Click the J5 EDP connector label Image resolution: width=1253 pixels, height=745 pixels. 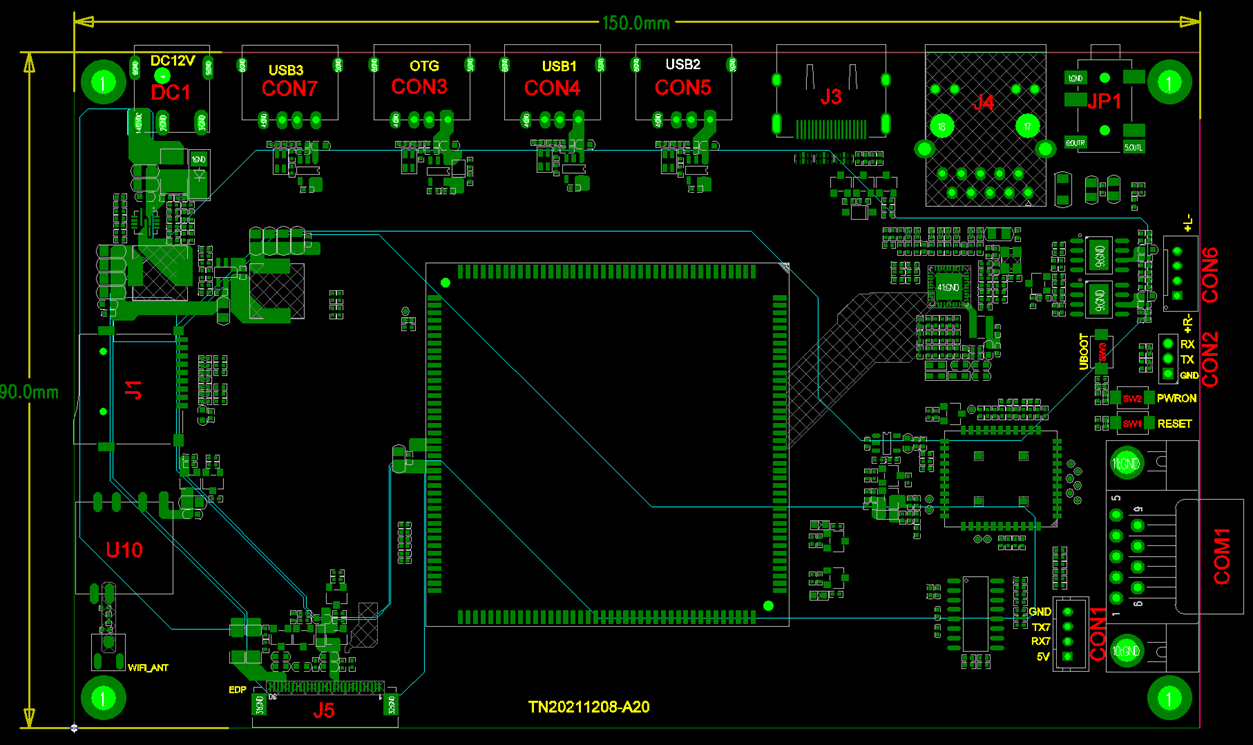tap(324, 711)
